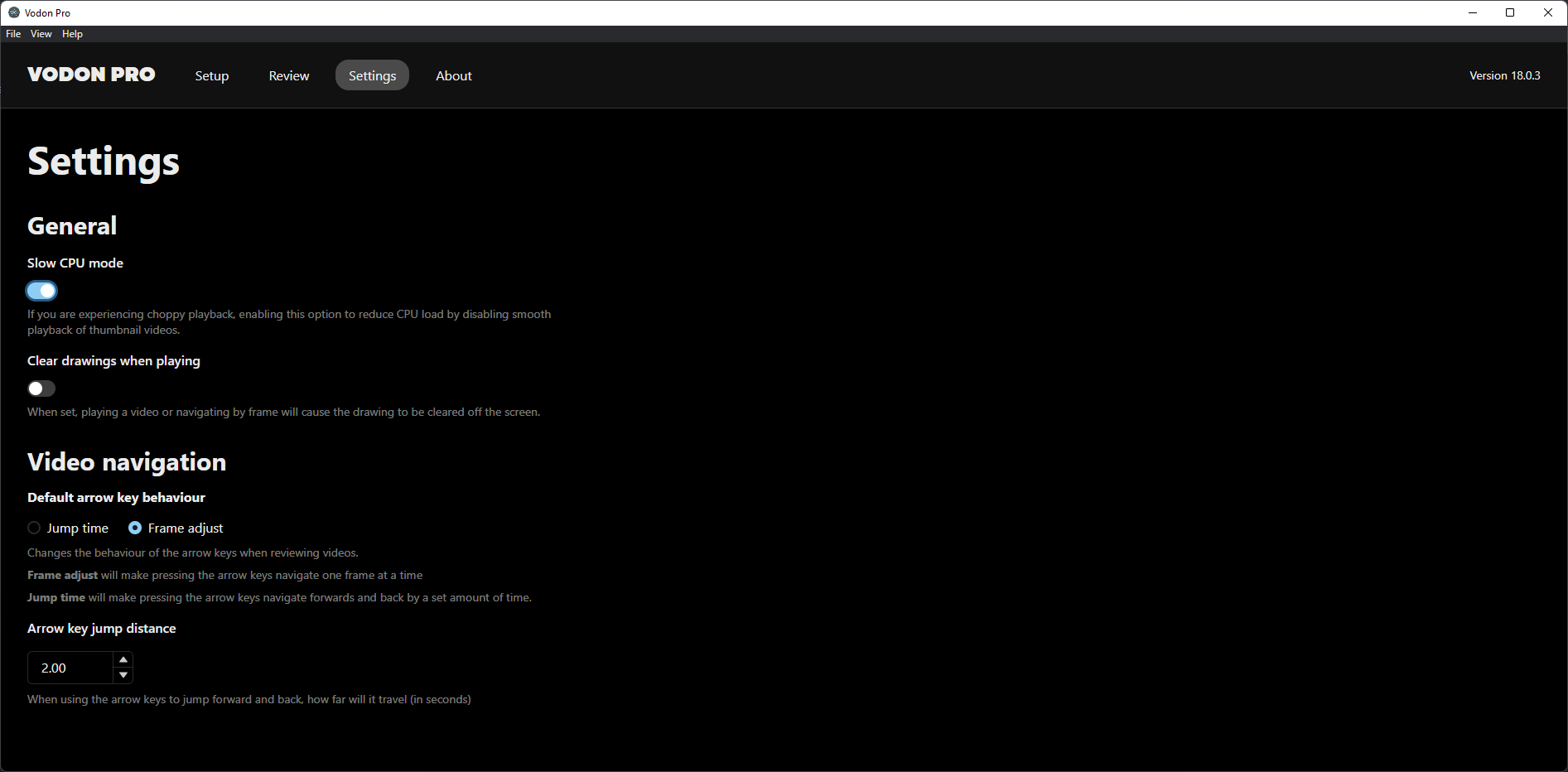This screenshot has height=772, width=1568.
Task: Click the Version 18.0.3 text
Action: (x=1505, y=75)
